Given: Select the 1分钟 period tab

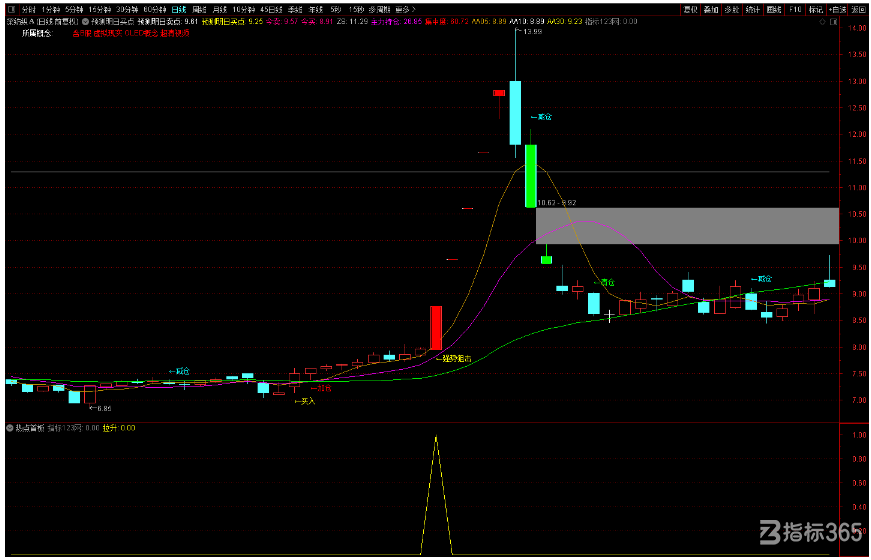Looking at the screenshot, I should tap(49, 9).
